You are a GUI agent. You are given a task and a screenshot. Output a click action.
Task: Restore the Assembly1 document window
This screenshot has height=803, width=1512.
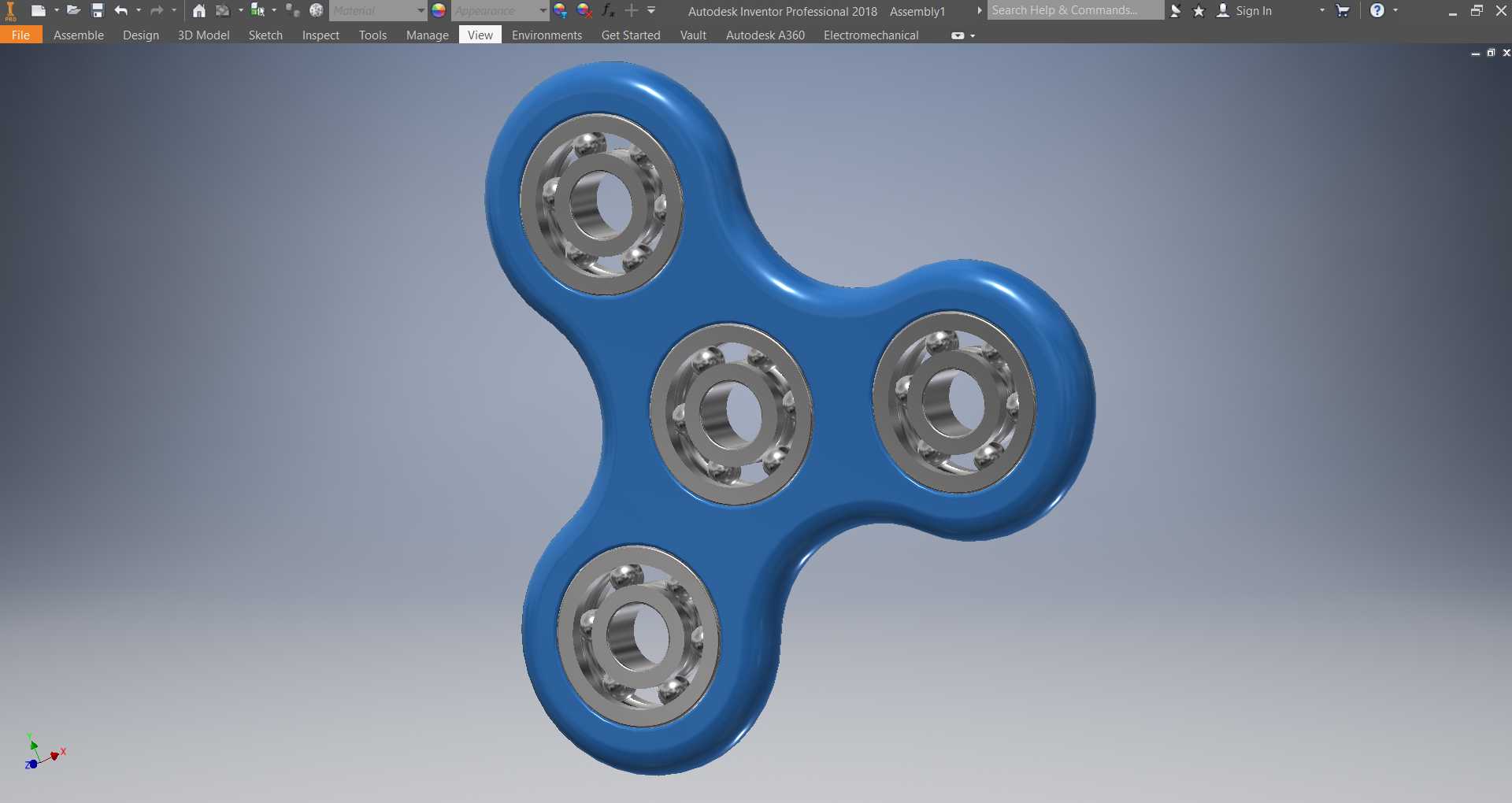click(1491, 53)
